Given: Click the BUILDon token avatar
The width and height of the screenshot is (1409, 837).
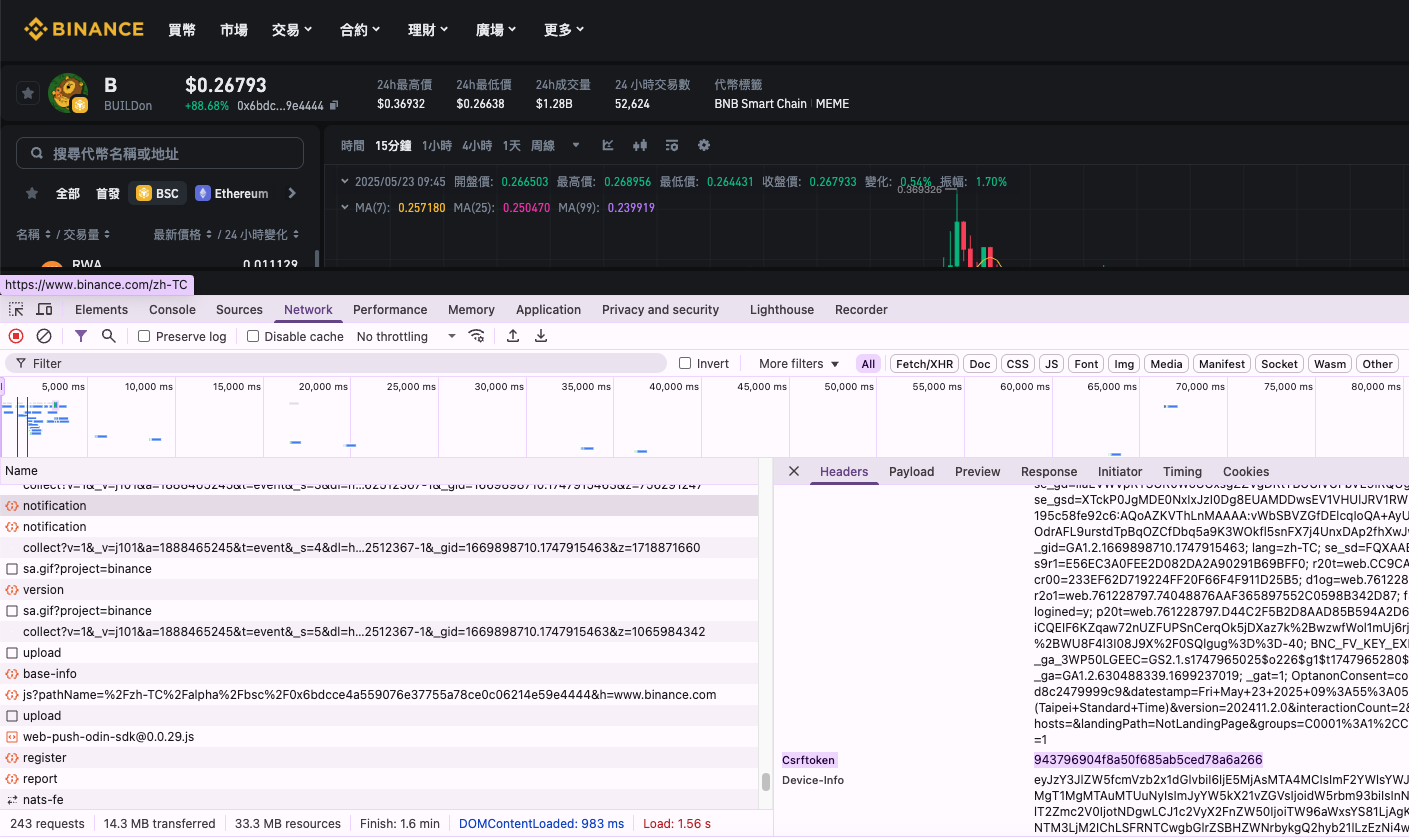Looking at the screenshot, I should pyautogui.click(x=68, y=93).
